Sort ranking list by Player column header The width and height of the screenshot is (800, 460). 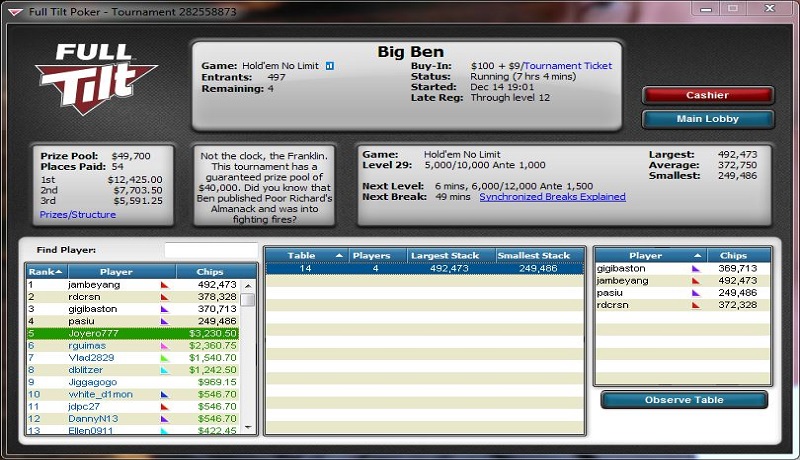tap(122, 272)
